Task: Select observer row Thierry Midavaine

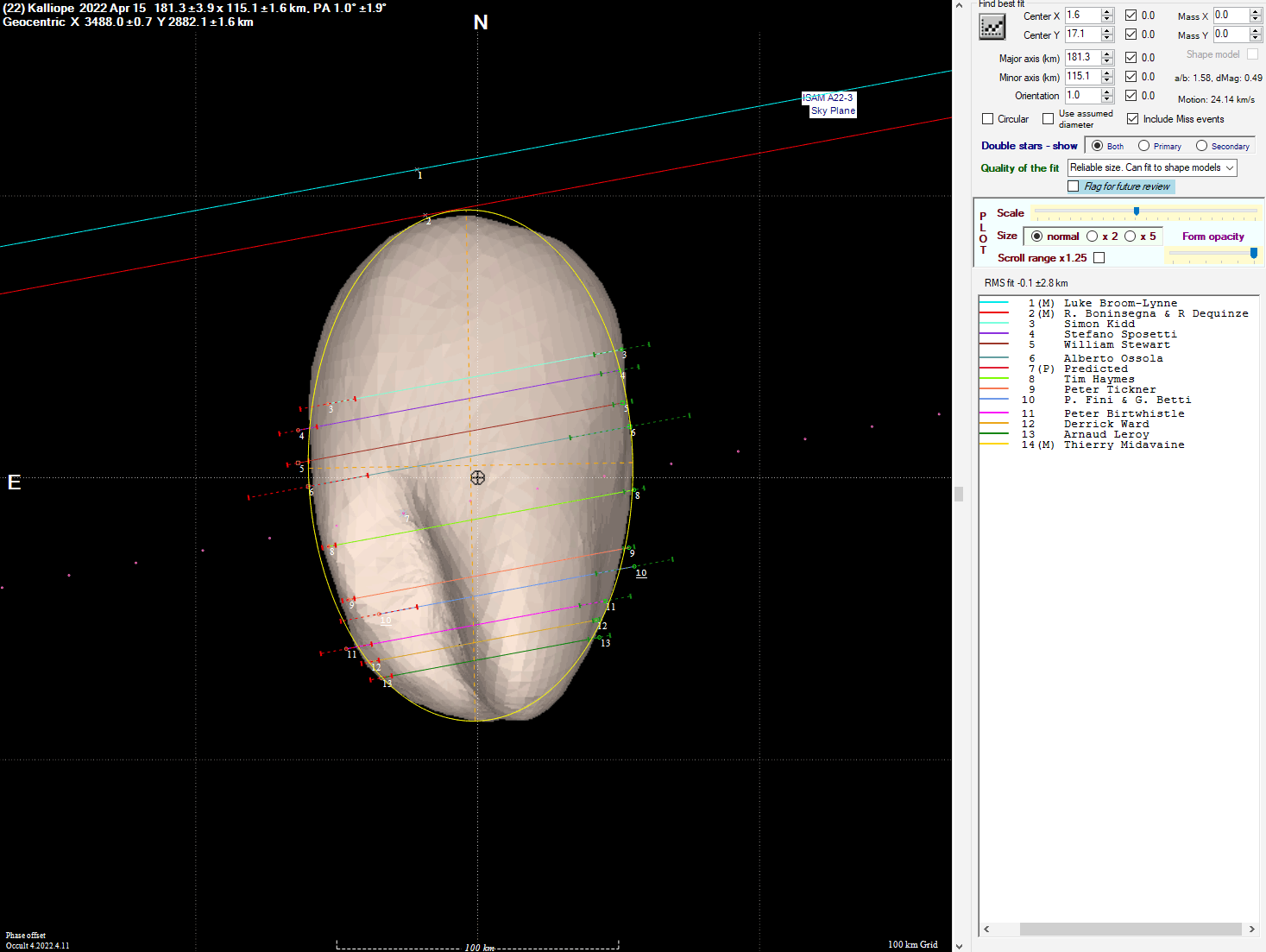Action: (1119, 444)
